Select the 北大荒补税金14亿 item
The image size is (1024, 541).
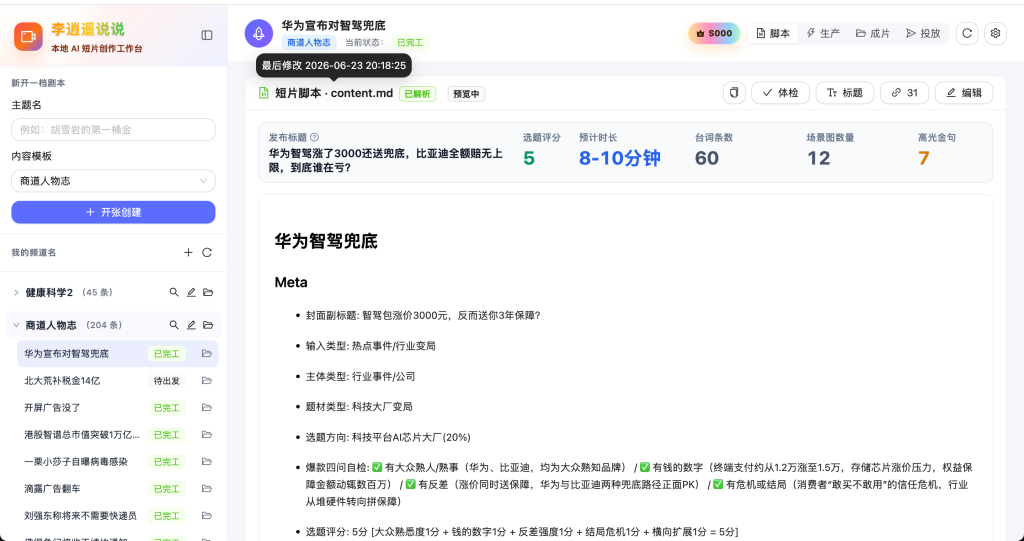point(118,380)
